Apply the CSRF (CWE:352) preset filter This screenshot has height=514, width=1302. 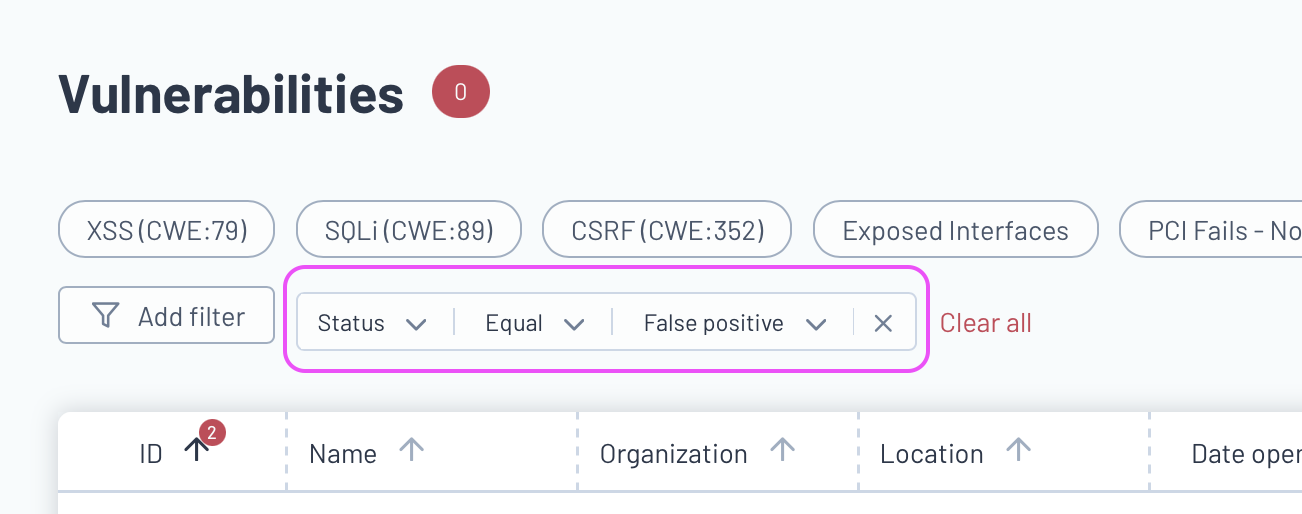(667, 230)
